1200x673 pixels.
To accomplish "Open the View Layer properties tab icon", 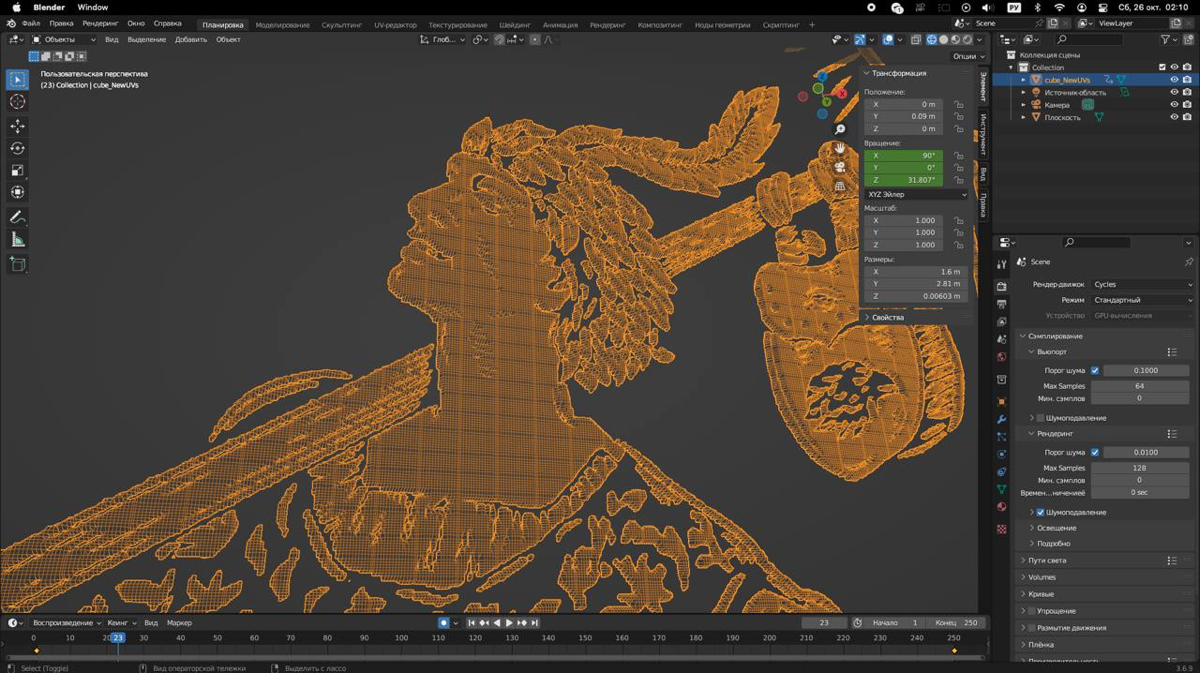I will click(1002, 322).
